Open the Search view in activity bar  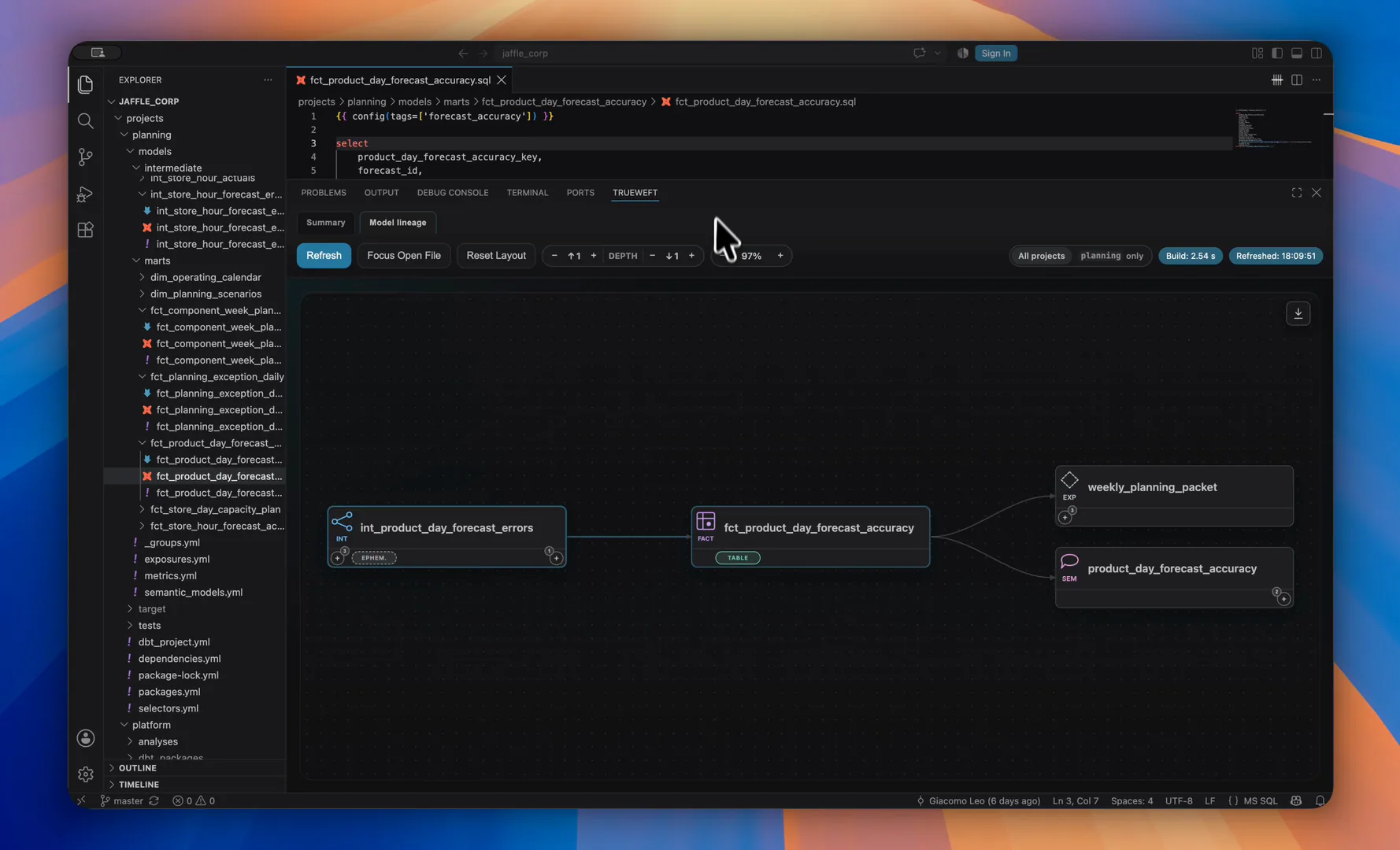85,120
